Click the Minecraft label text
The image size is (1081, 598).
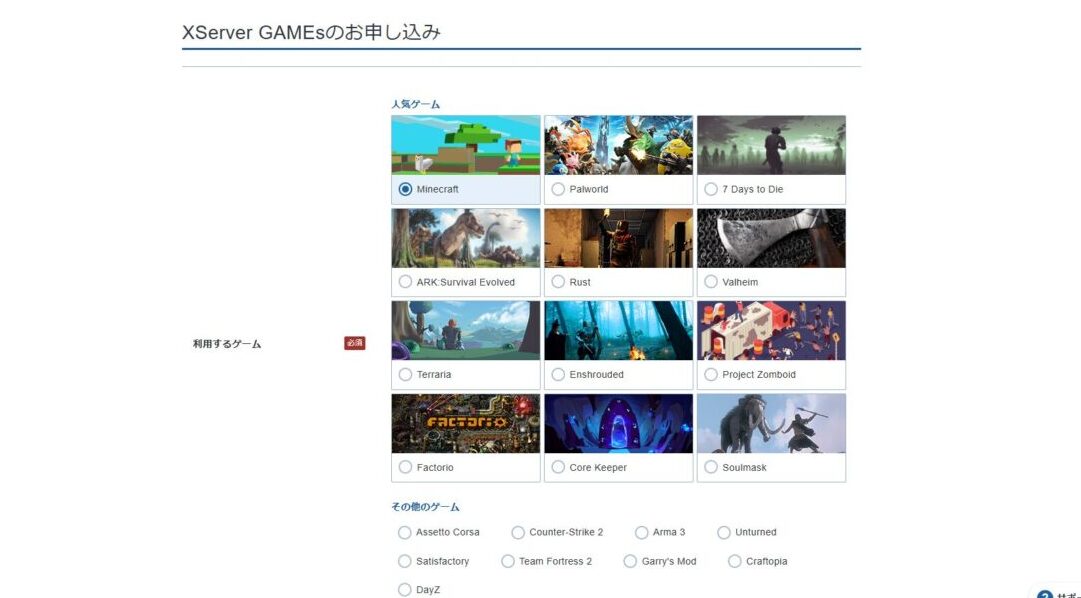pyautogui.click(x=438, y=189)
